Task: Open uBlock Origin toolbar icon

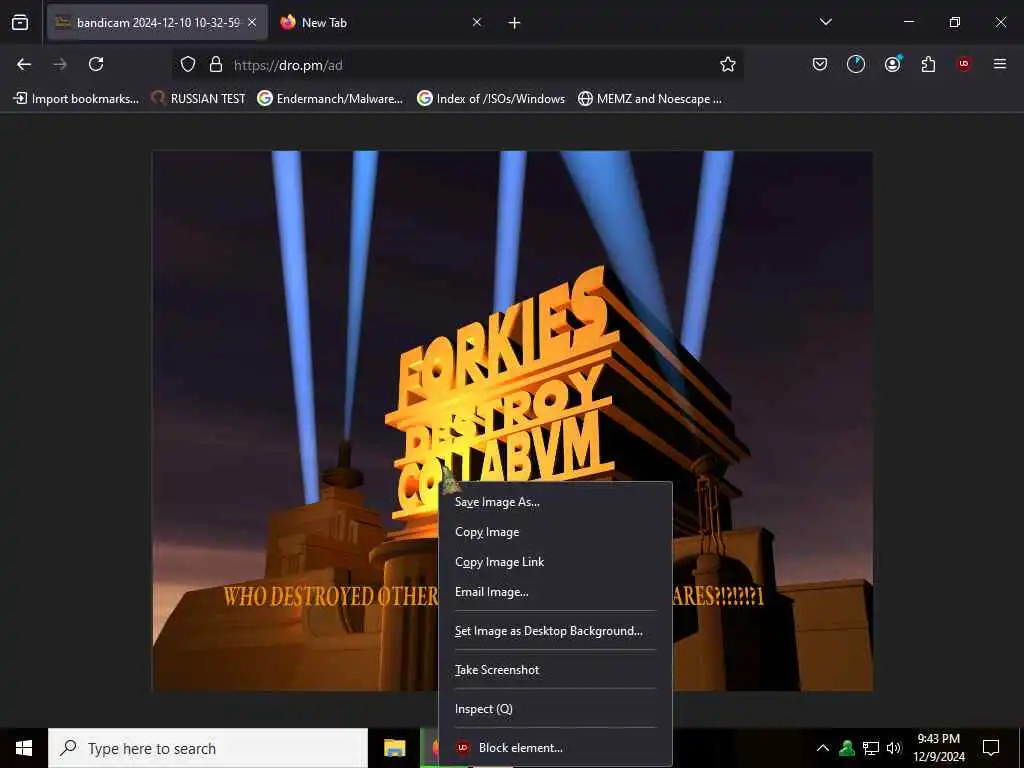Action: click(964, 64)
